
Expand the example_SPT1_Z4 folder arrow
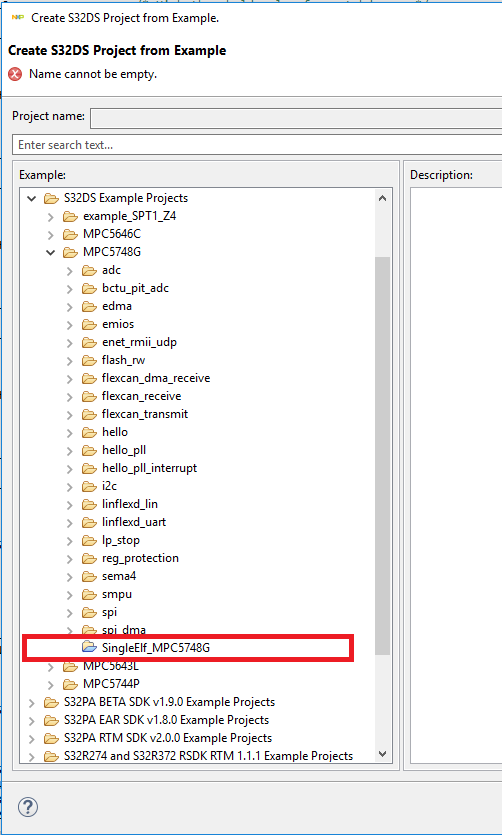51,217
